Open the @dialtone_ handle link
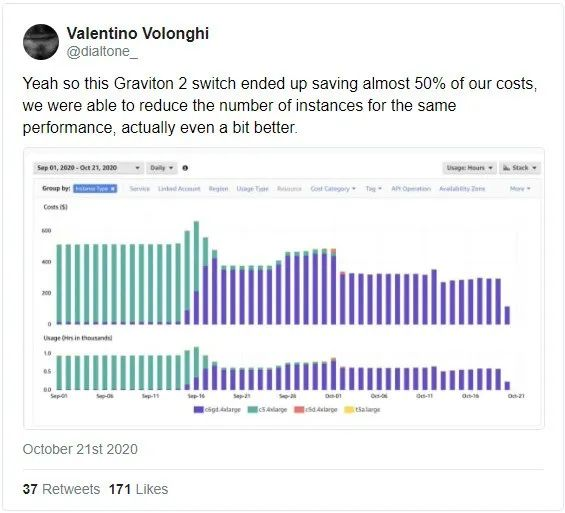 [102, 52]
